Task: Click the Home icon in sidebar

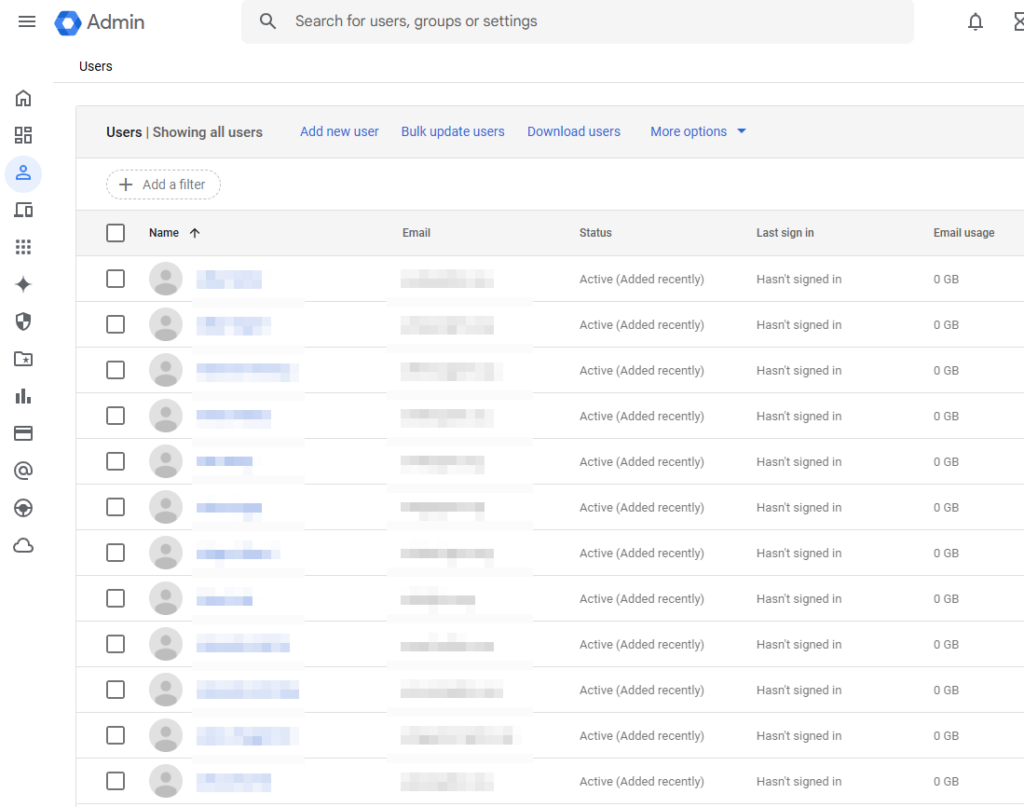Action: point(23,98)
